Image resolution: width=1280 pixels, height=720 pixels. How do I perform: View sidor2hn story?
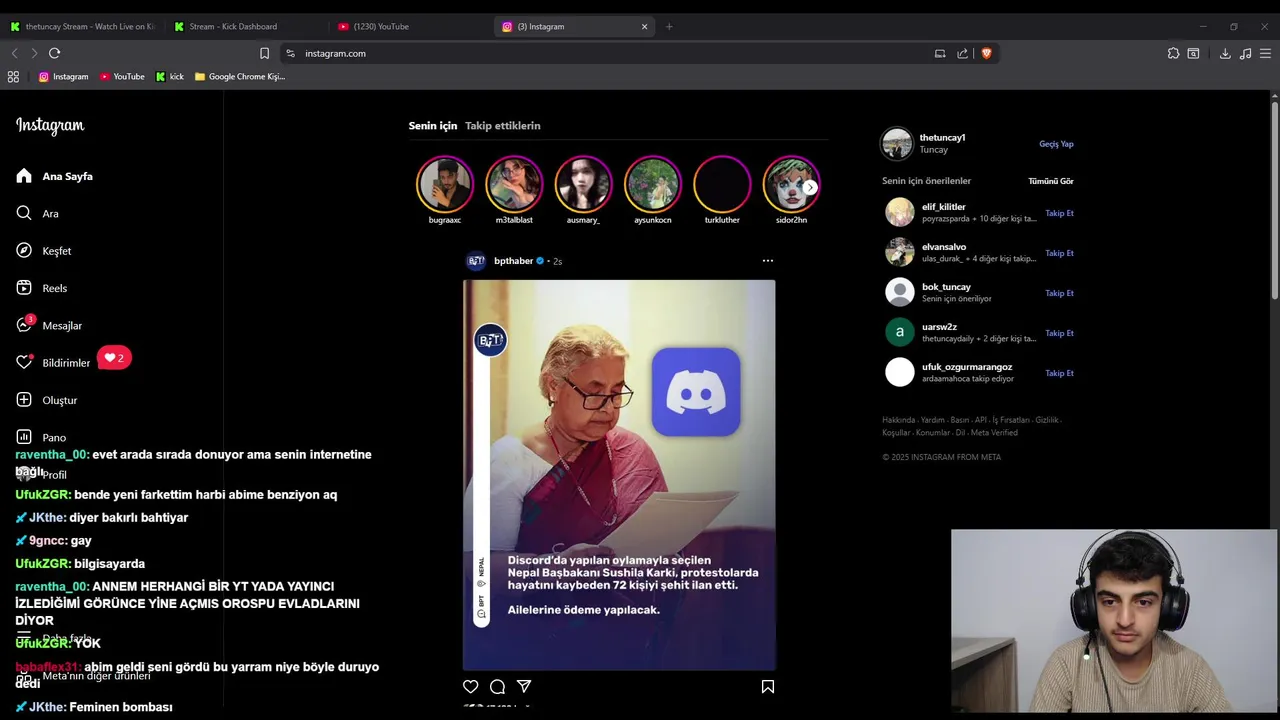point(791,184)
